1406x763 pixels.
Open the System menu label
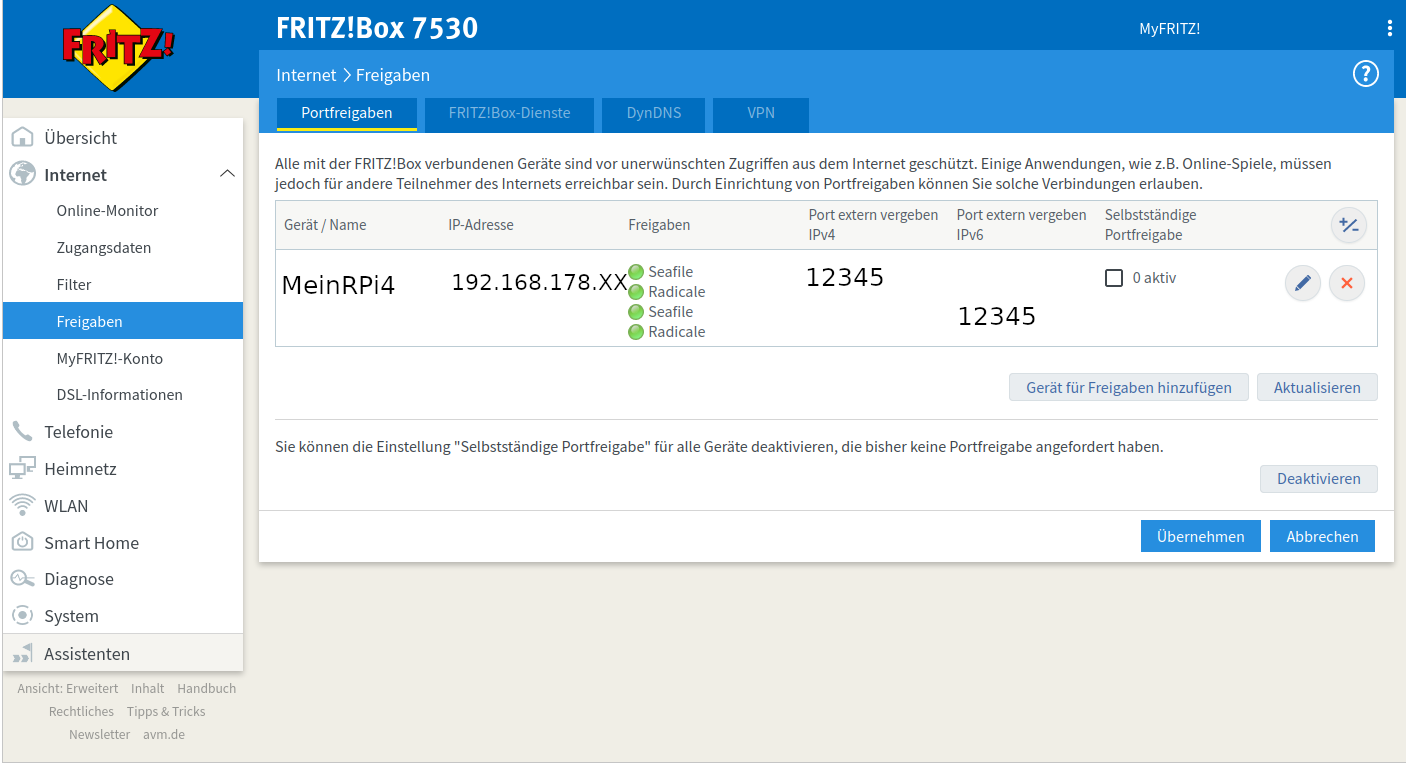pos(71,616)
